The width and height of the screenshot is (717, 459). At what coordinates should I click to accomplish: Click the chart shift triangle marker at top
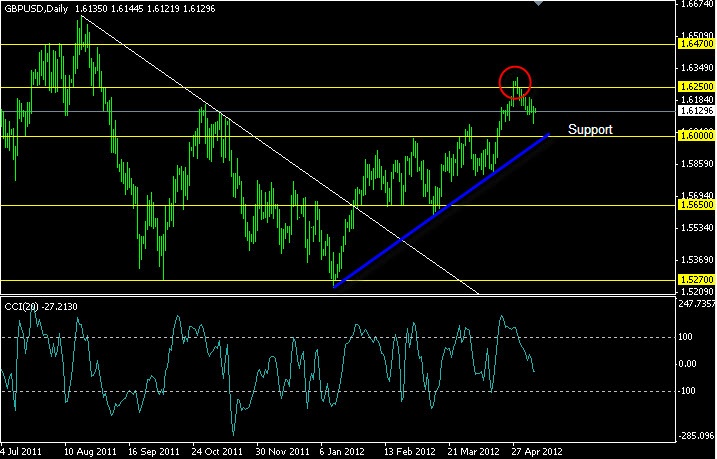pos(539,3)
